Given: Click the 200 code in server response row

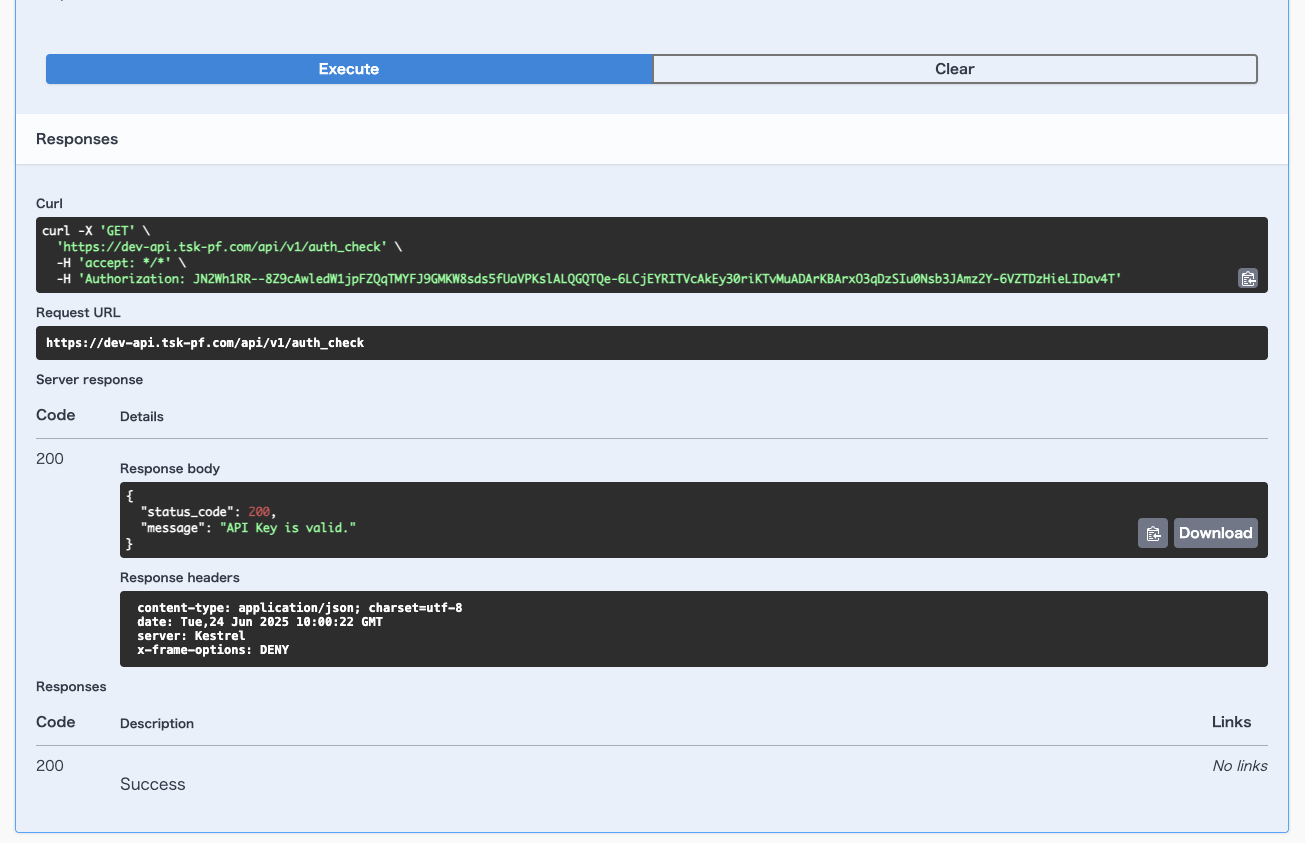Looking at the screenshot, I should coord(50,459).
